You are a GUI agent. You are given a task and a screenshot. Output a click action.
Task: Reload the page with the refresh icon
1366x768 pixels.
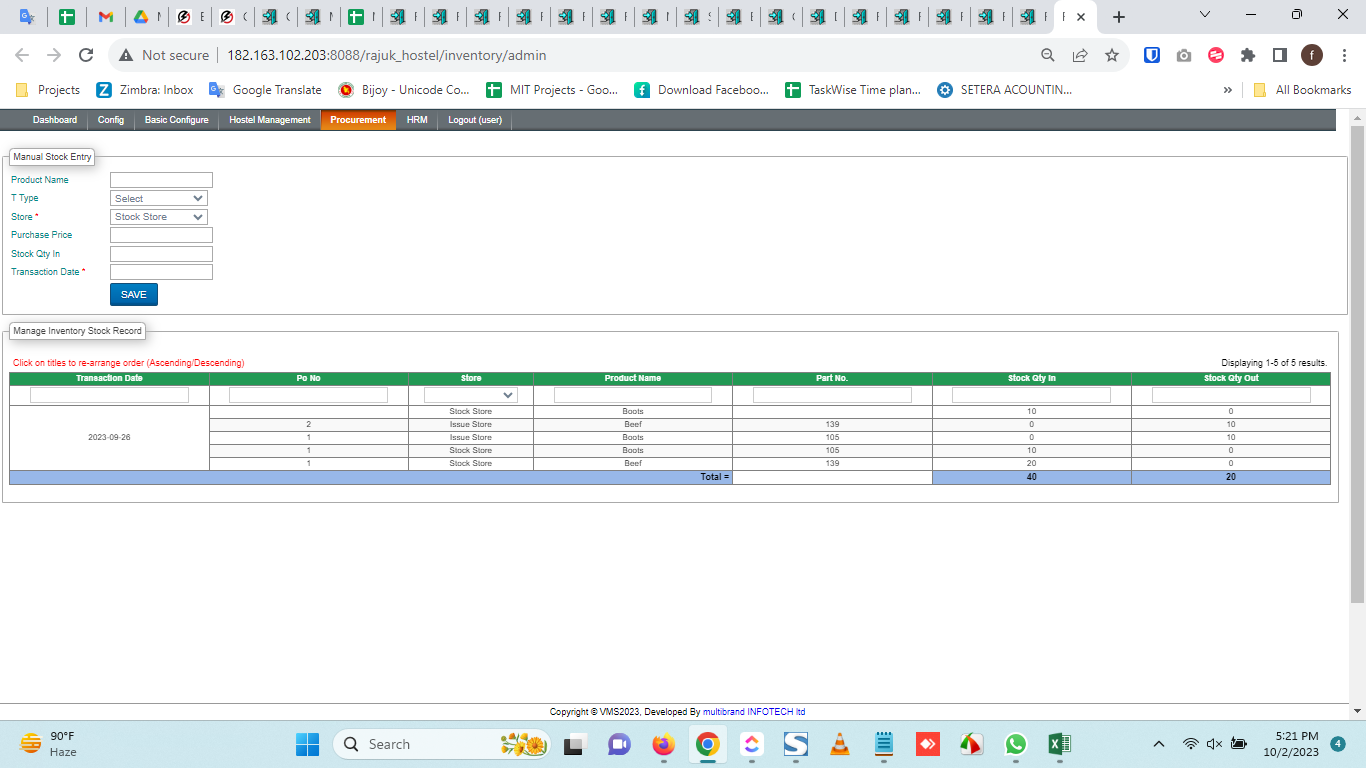tap(86, 55)
